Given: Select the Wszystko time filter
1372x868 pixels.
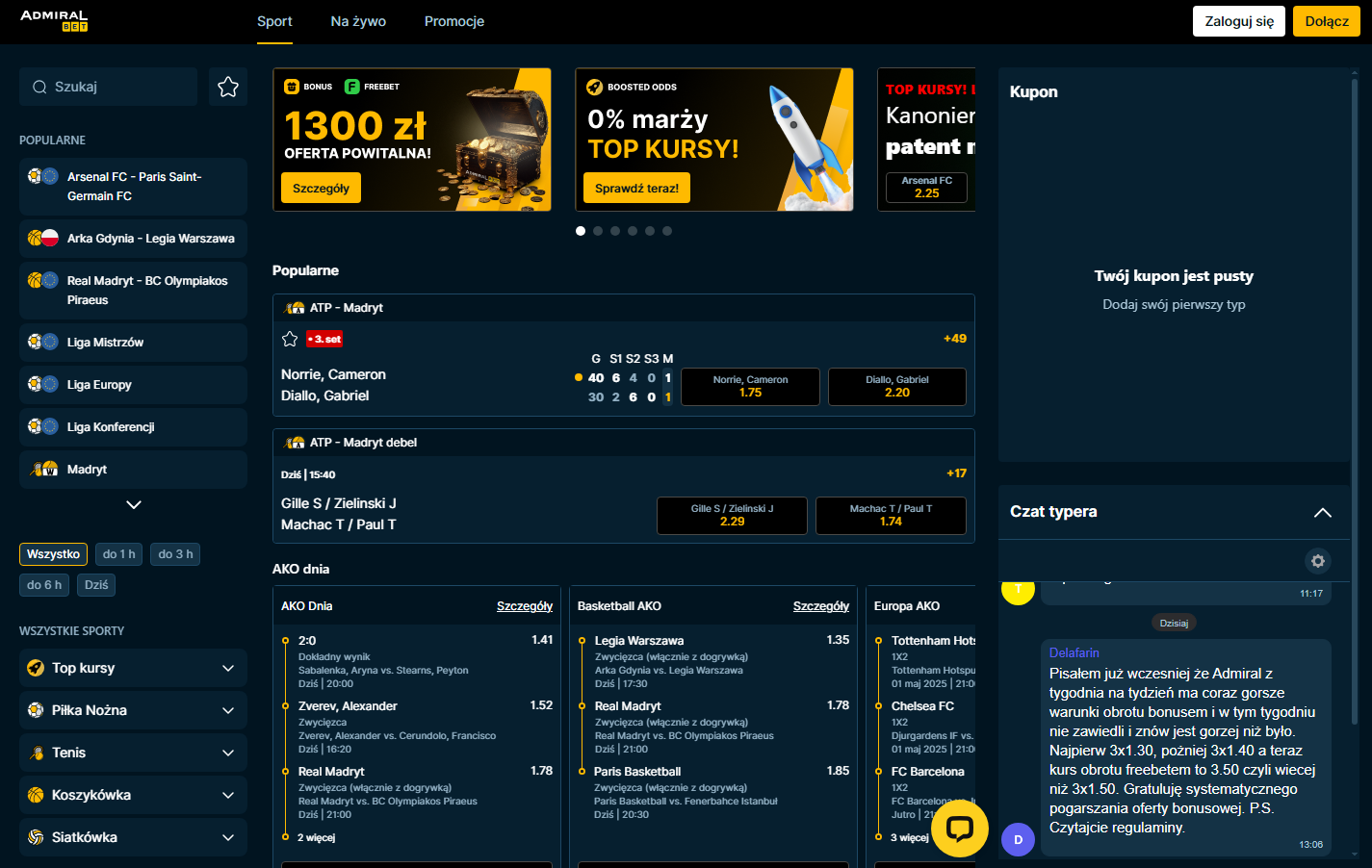Looking at the screenshot, I should pyautogui.click(x=53, y=554).
